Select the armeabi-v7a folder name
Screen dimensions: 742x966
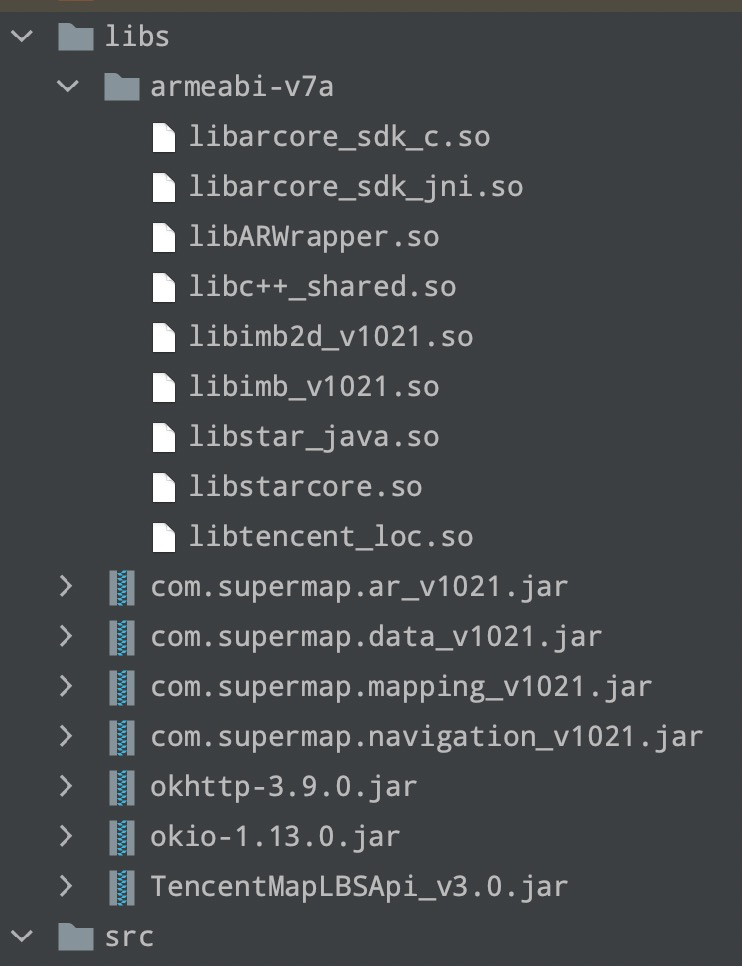point(242,86)
